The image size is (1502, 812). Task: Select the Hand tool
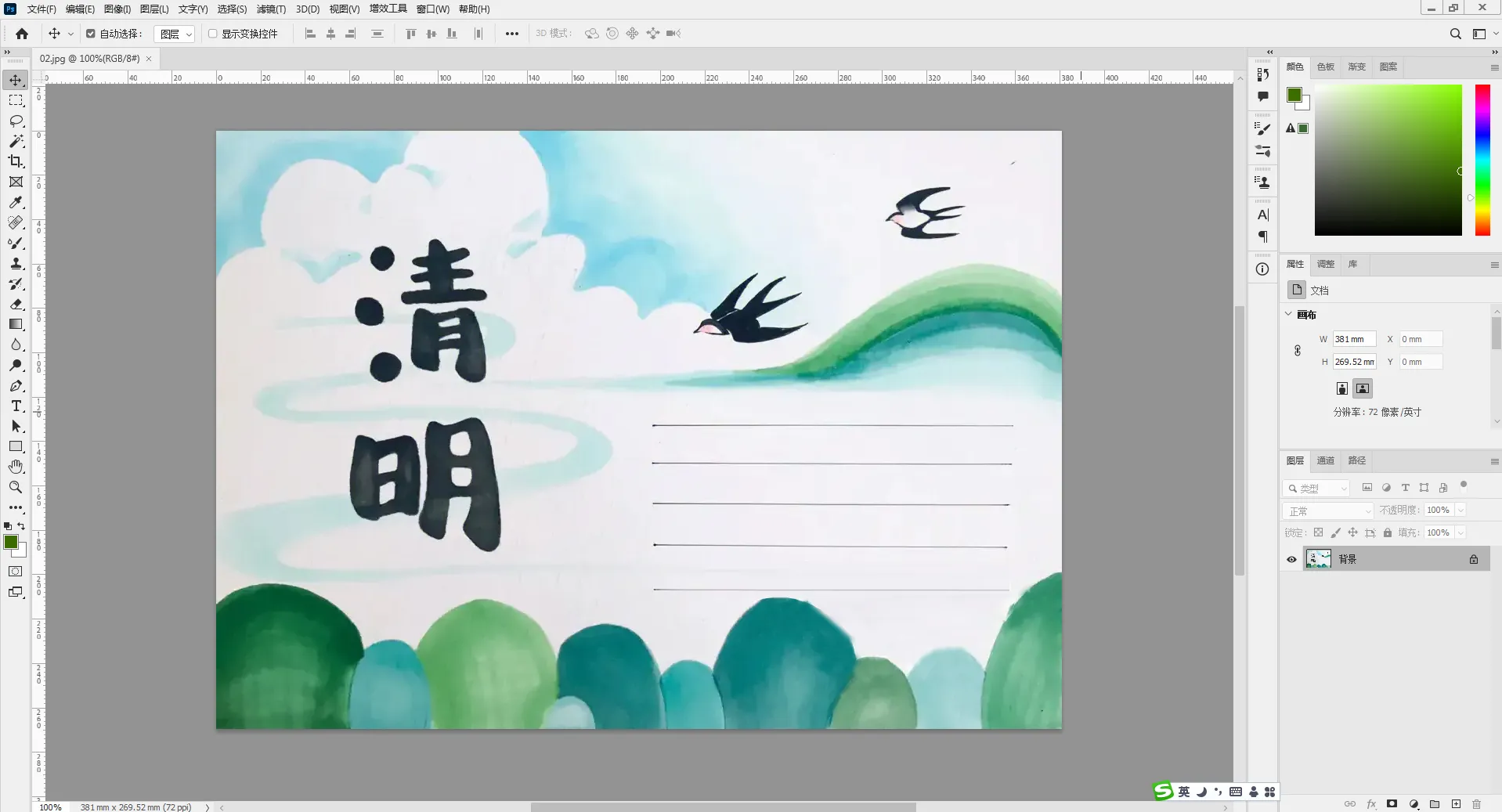point(16,467)
